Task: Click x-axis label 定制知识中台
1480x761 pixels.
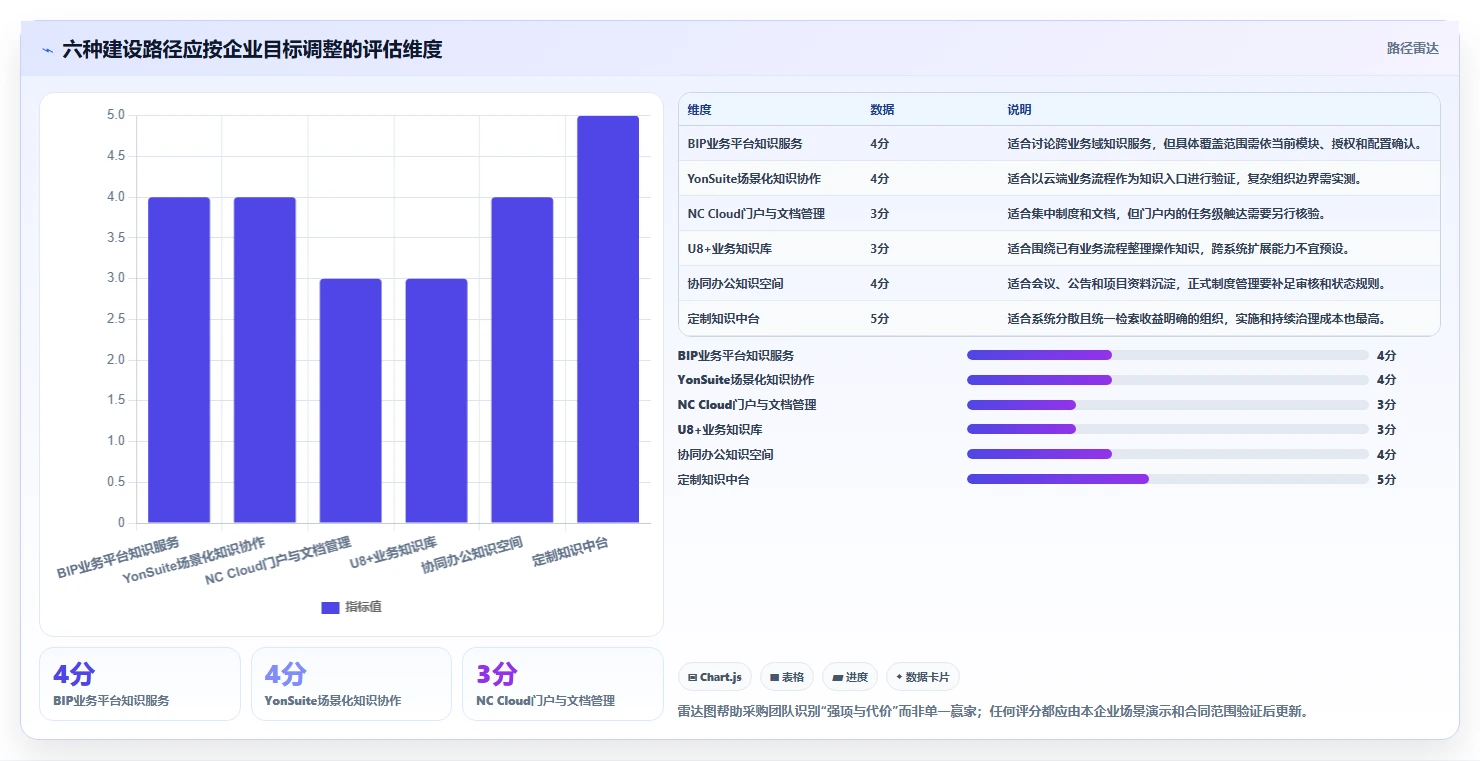Action: point(571,551)
